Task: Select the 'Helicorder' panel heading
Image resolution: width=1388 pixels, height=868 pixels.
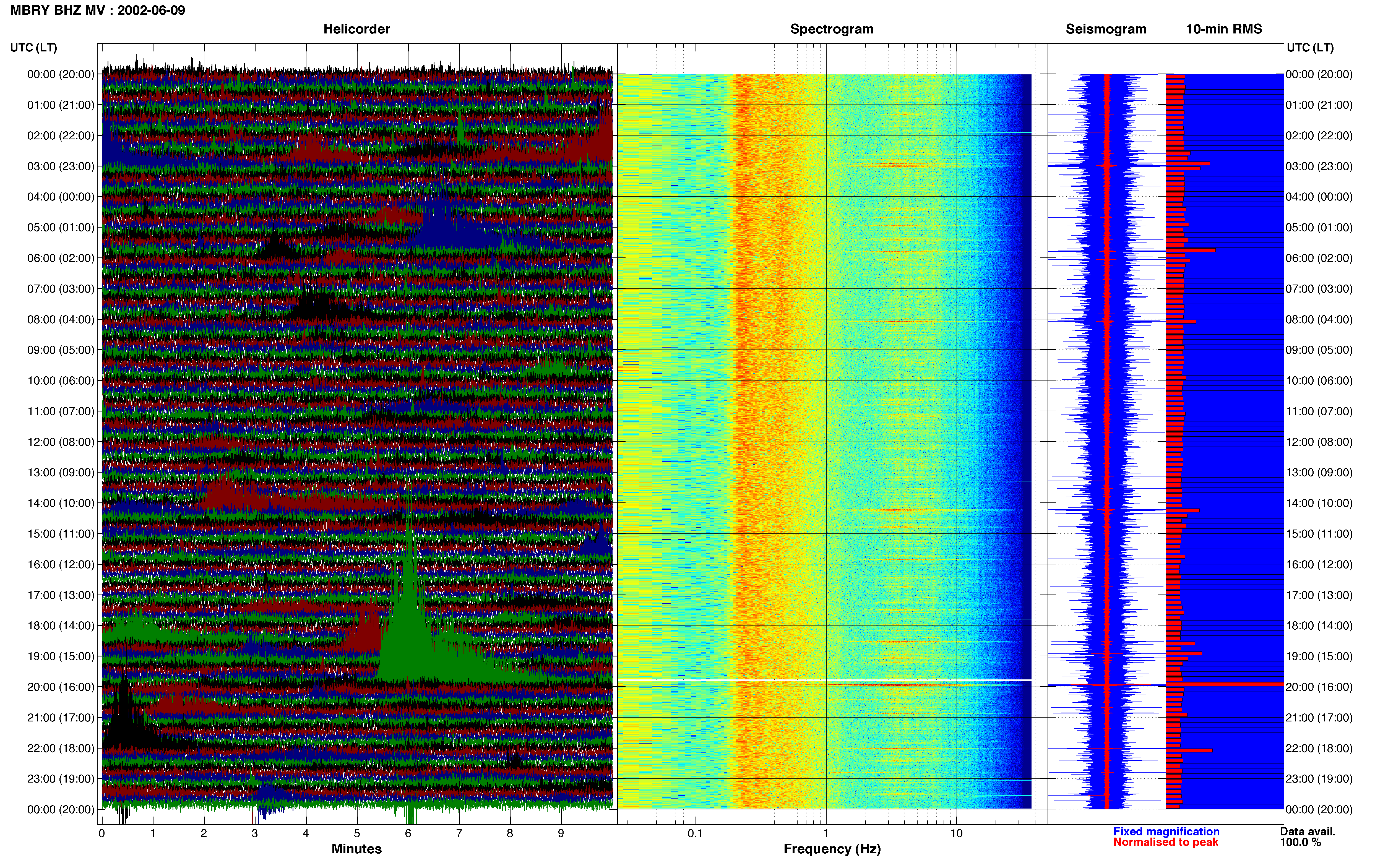Action: (356, 29)
